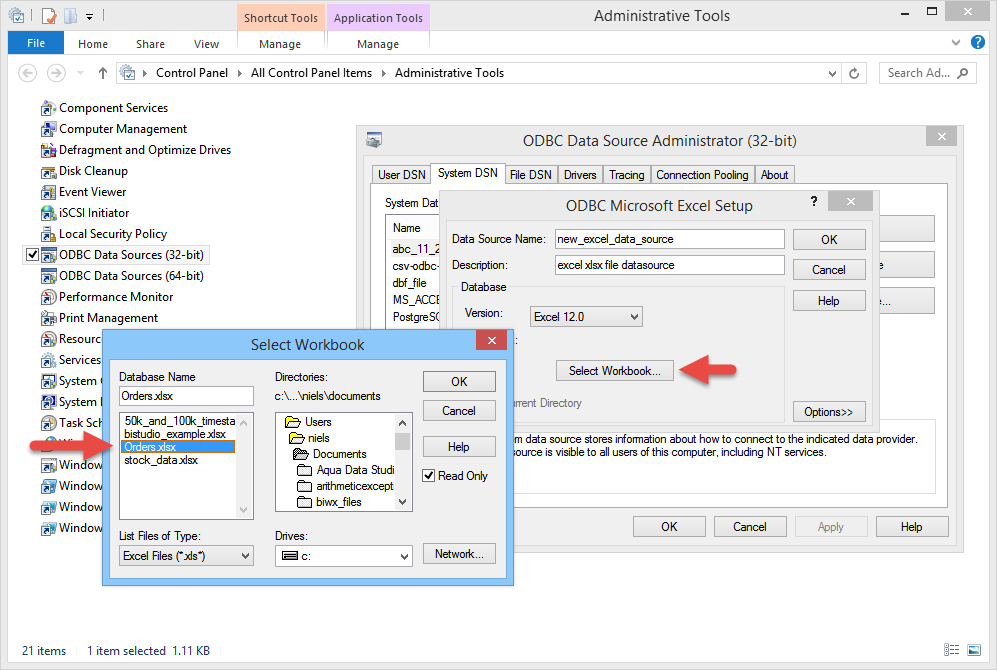
Task: Open the Explorer help question mark icon
Action: click(x=977, y=43)
